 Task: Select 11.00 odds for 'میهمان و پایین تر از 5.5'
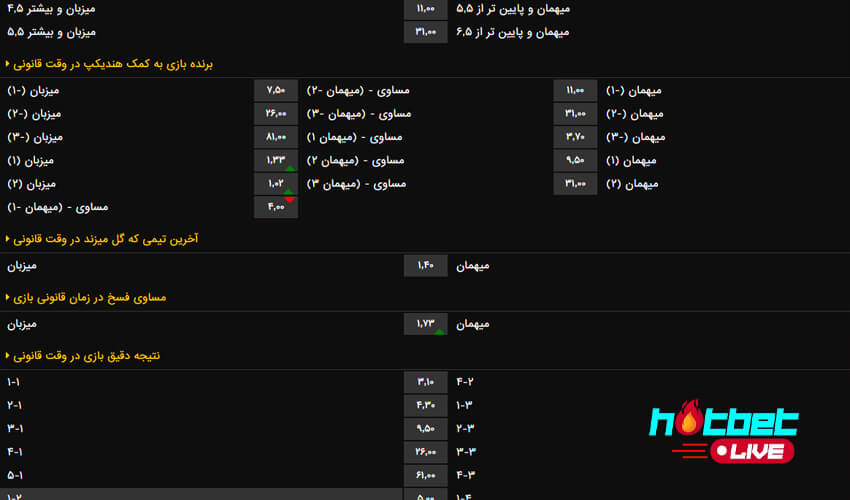(x=425, y=8)
